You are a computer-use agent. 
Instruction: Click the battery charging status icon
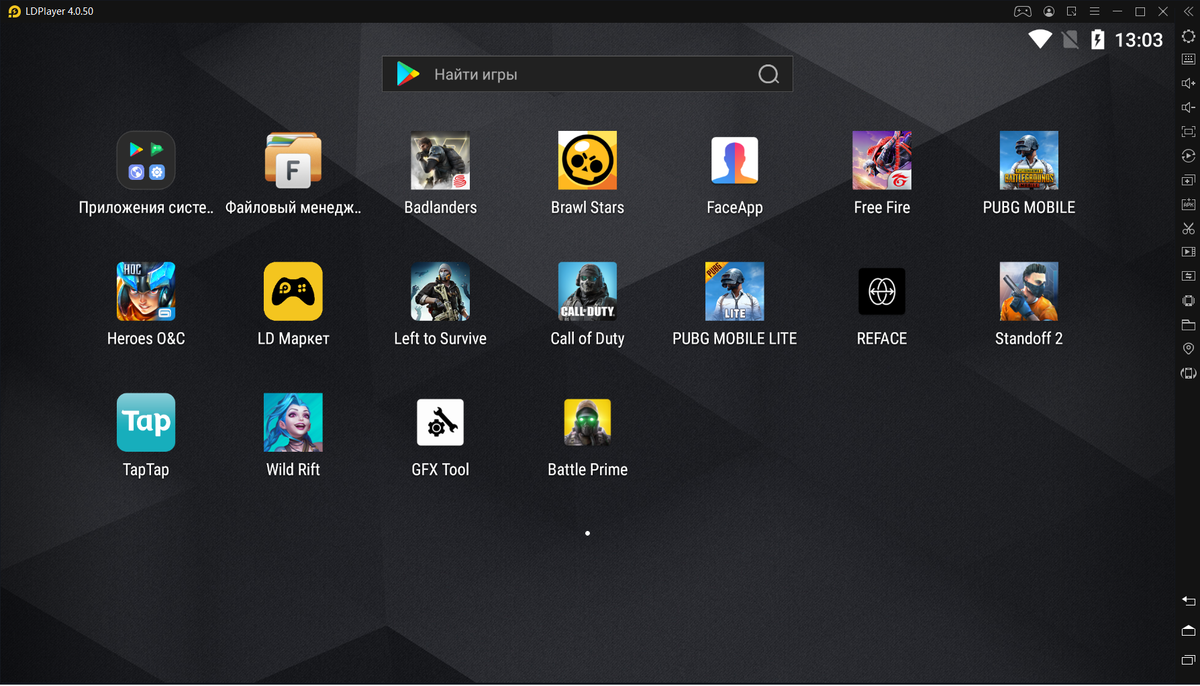click(x=1097, y=39)
